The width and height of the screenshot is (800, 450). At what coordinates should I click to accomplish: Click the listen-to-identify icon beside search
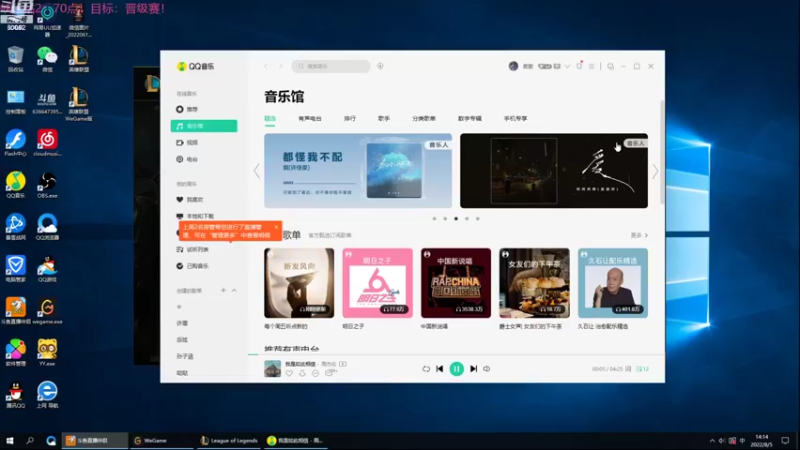(x=380, y=66)
